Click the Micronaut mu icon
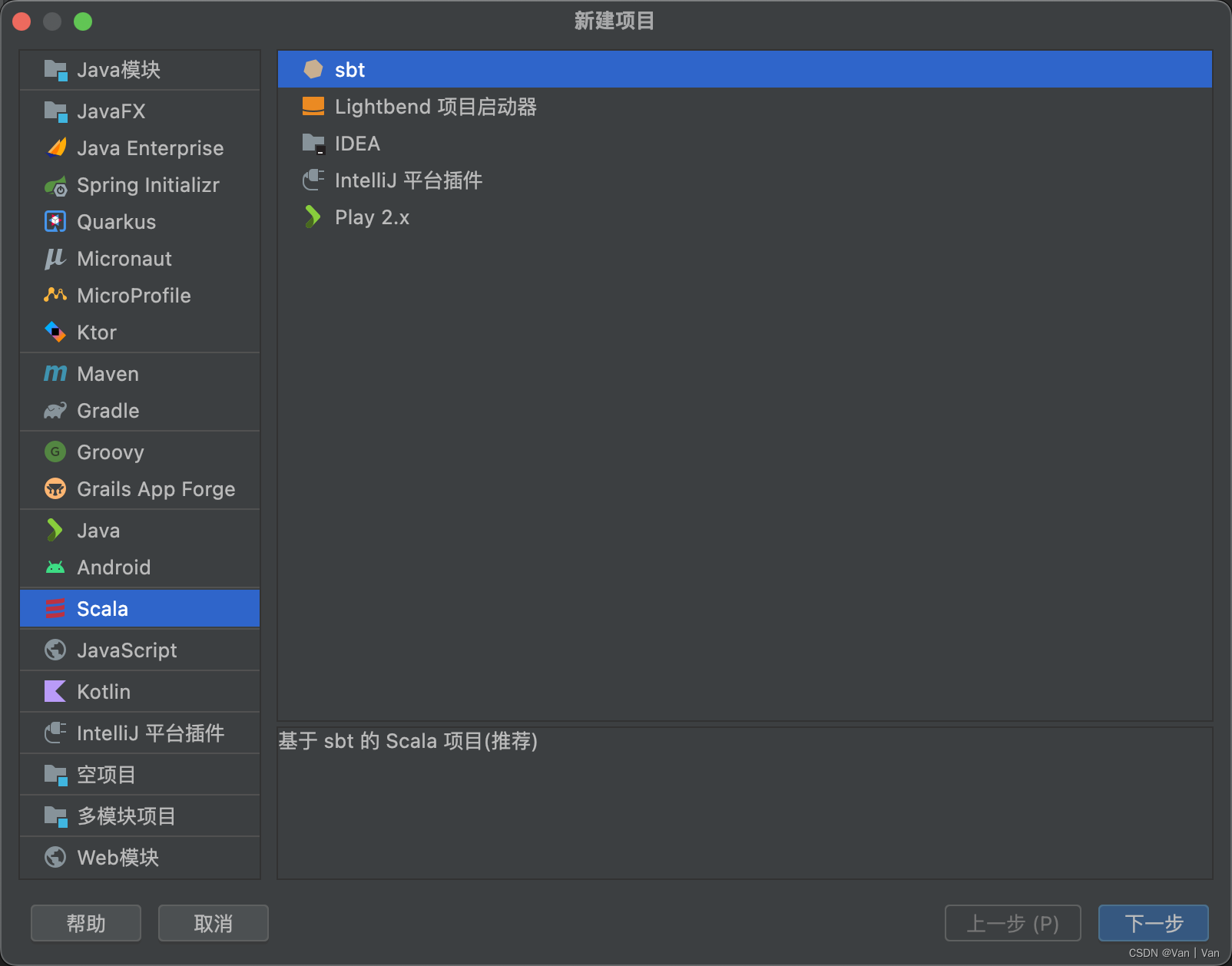 pos(55,259)
